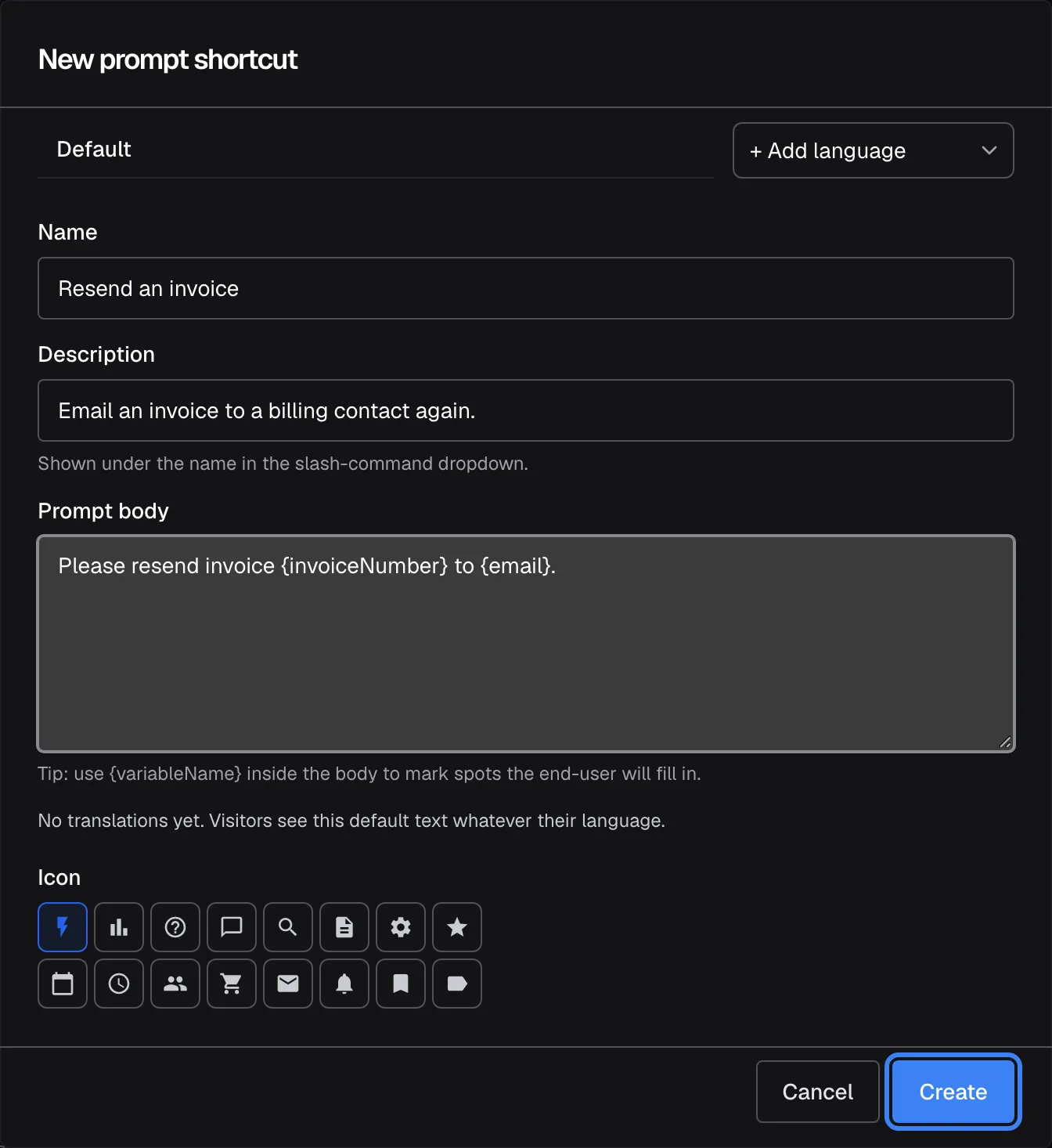1052x1148 pixels.
Task: Pick the shopping cart icon
Action: coord(232,984)
